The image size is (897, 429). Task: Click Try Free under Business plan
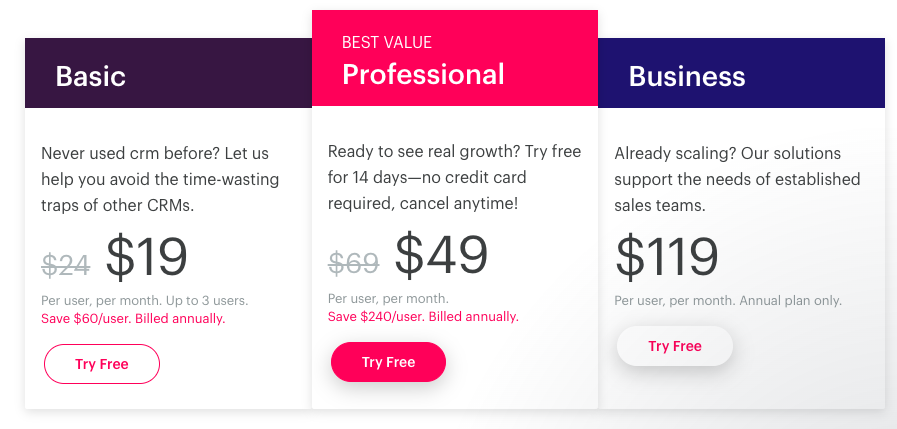click(675, 346)
